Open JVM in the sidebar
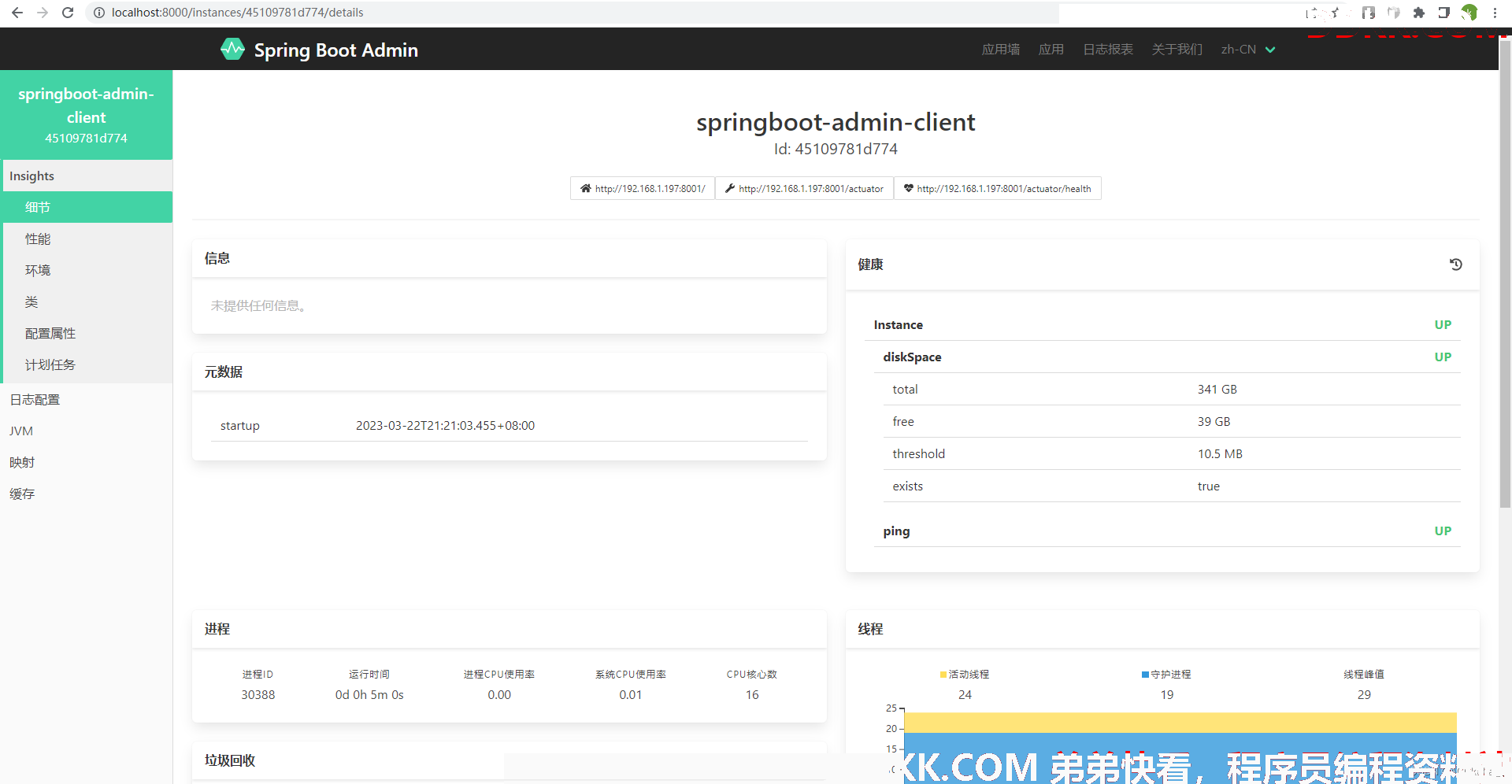 87,431
